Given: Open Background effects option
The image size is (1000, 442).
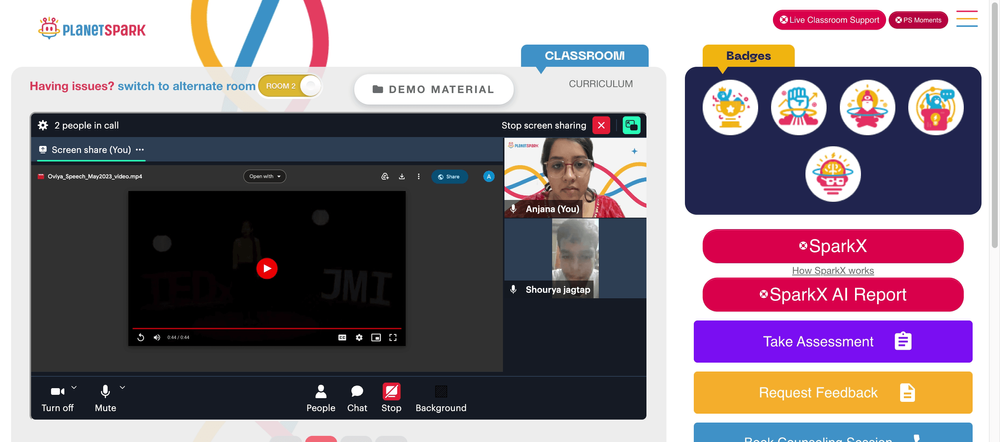Looking at the screenshot, I should (x=441, y=399).
